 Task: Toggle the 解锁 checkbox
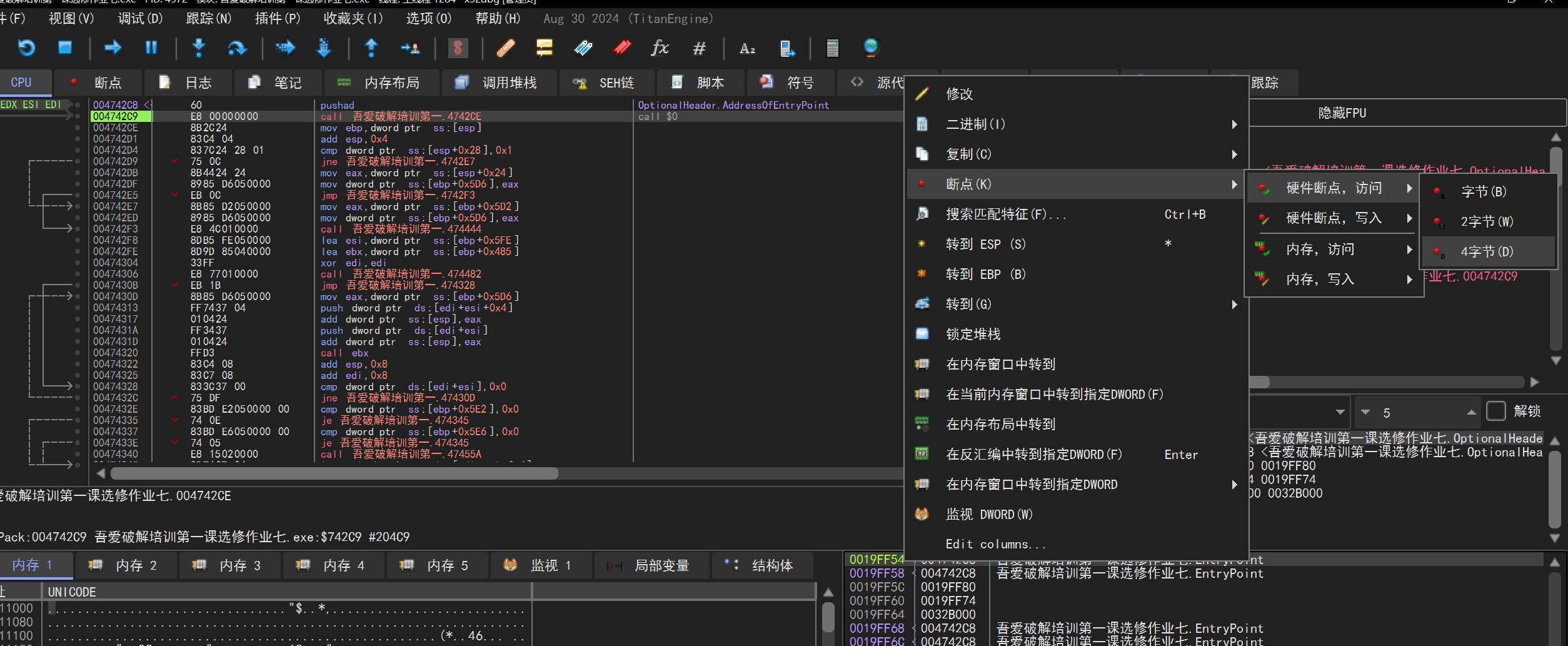[1495, 411]
